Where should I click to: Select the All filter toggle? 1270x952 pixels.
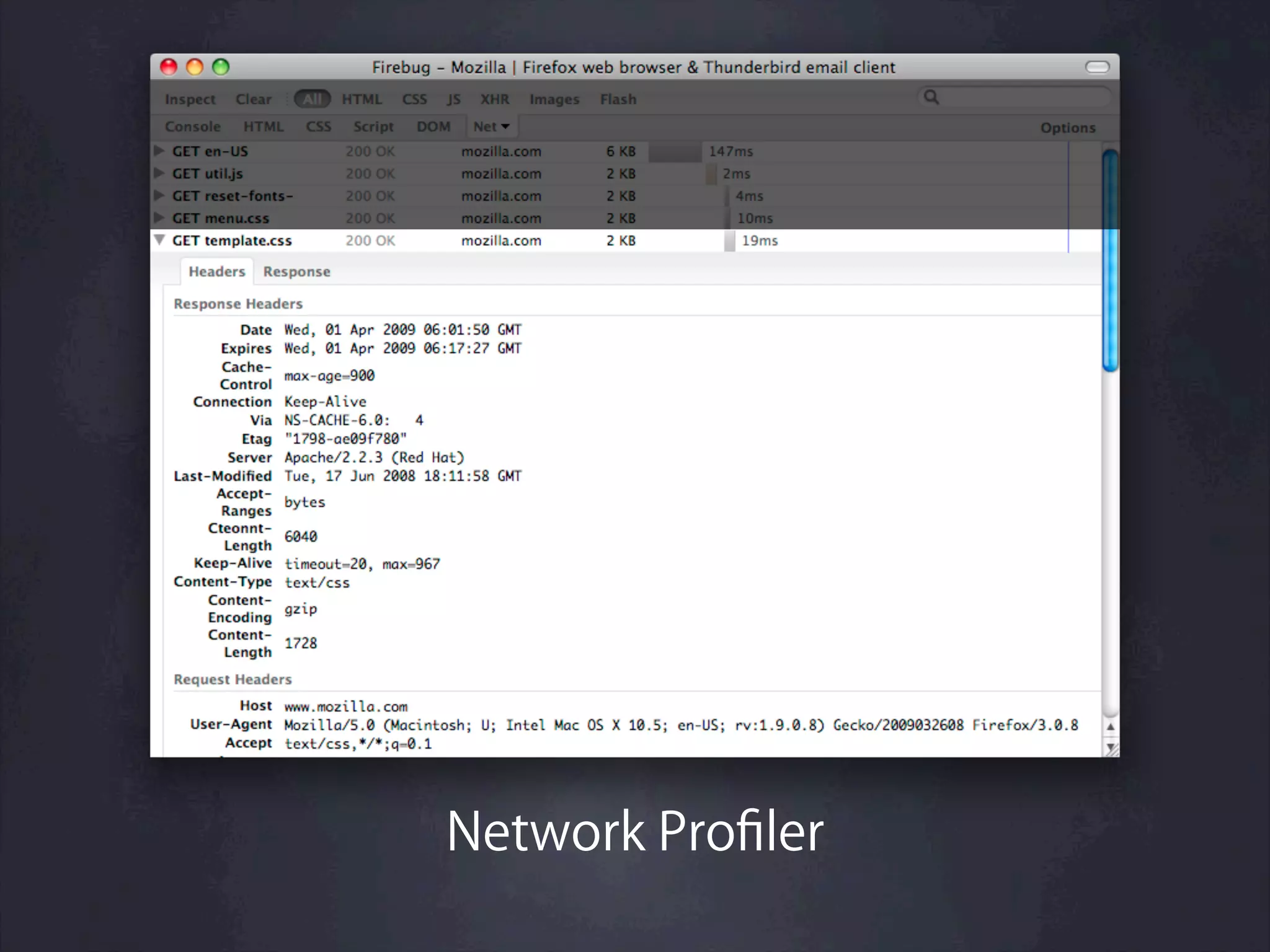tap(312, 99)
